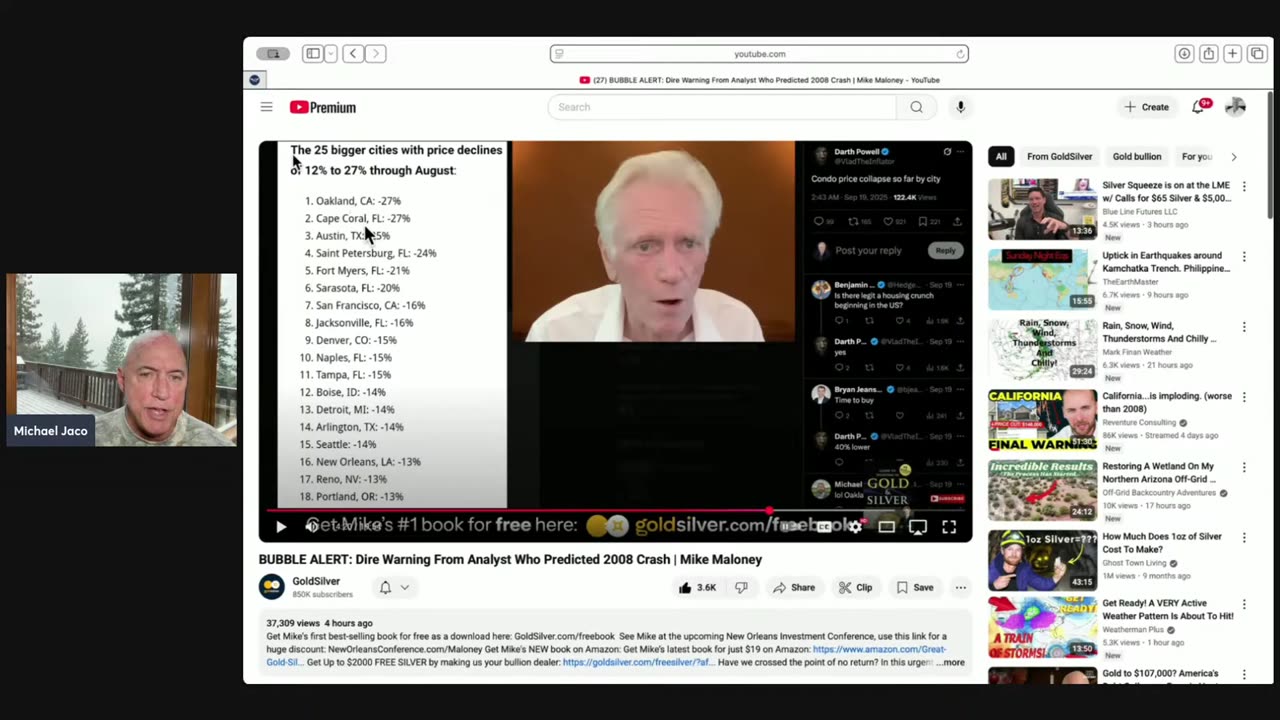Clip the video
Screen dimensions: 1280x720
tap(856, 588)
